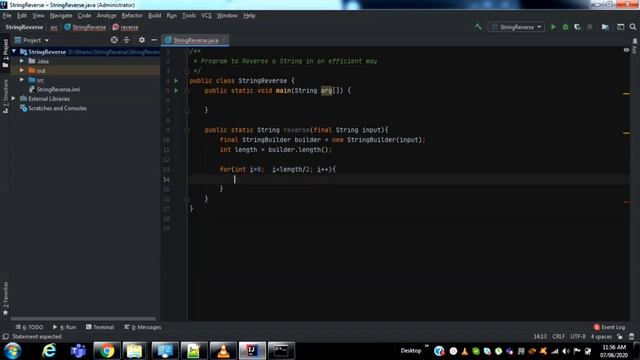Open the Favorites tool window side tab

pos(5,299)
